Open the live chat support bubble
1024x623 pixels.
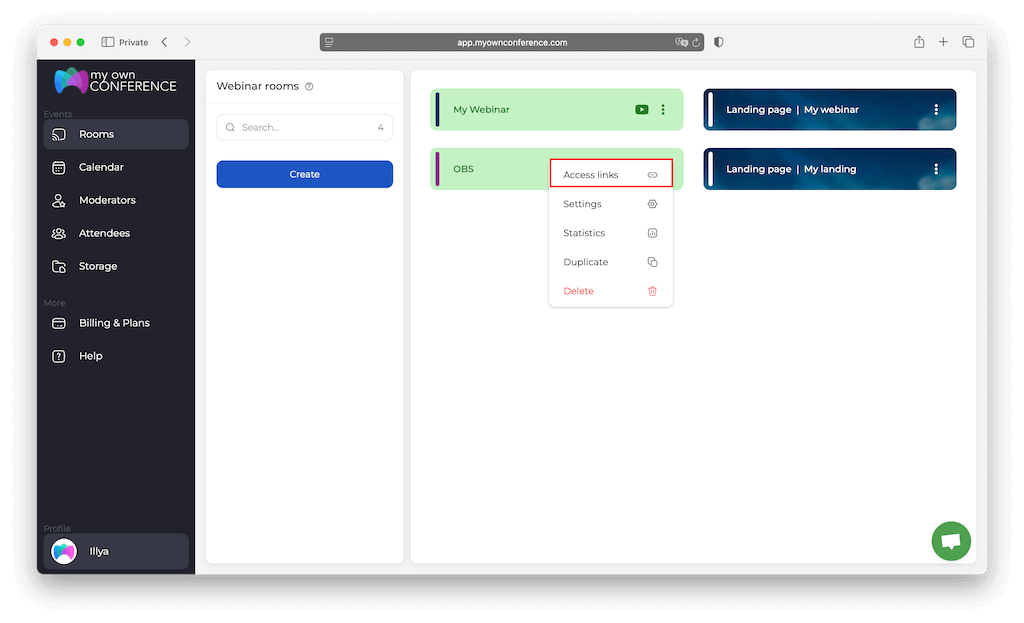pos(951,541)
